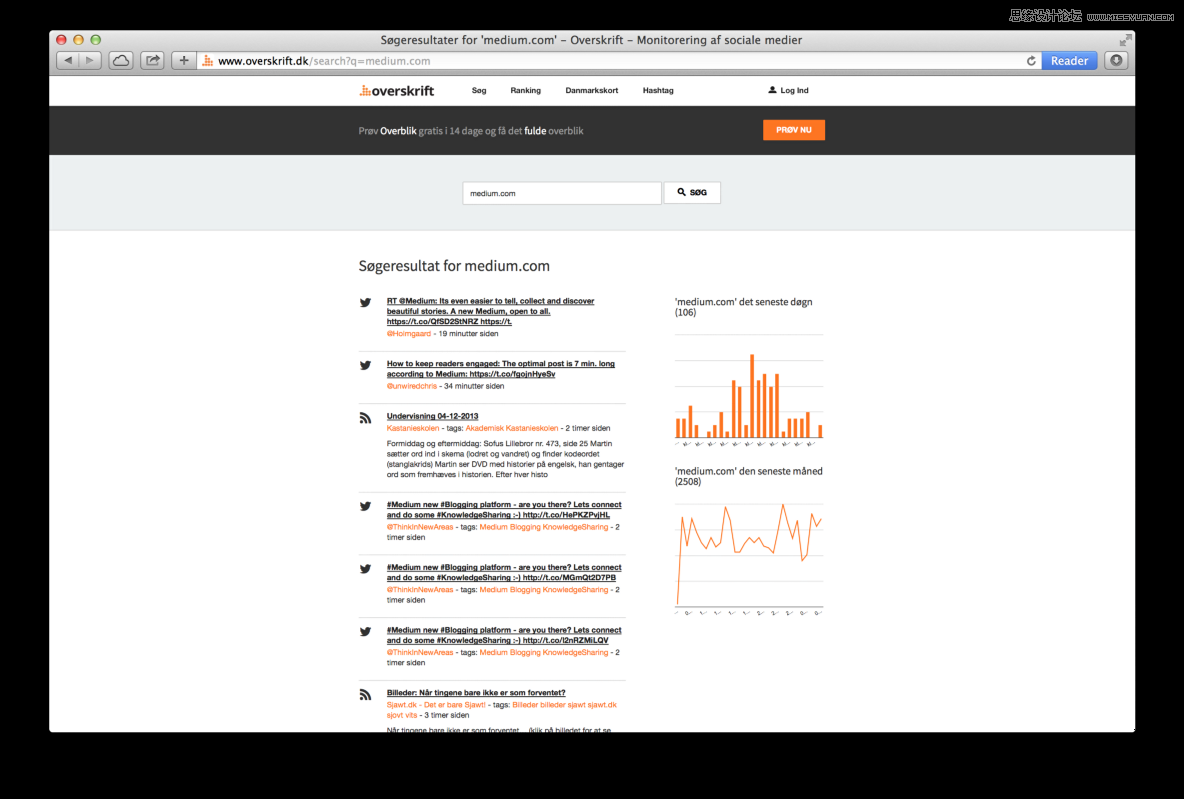Click the Log ind link
The width and height of the screenshot is (1184, 799).
(x=794, y=90)
